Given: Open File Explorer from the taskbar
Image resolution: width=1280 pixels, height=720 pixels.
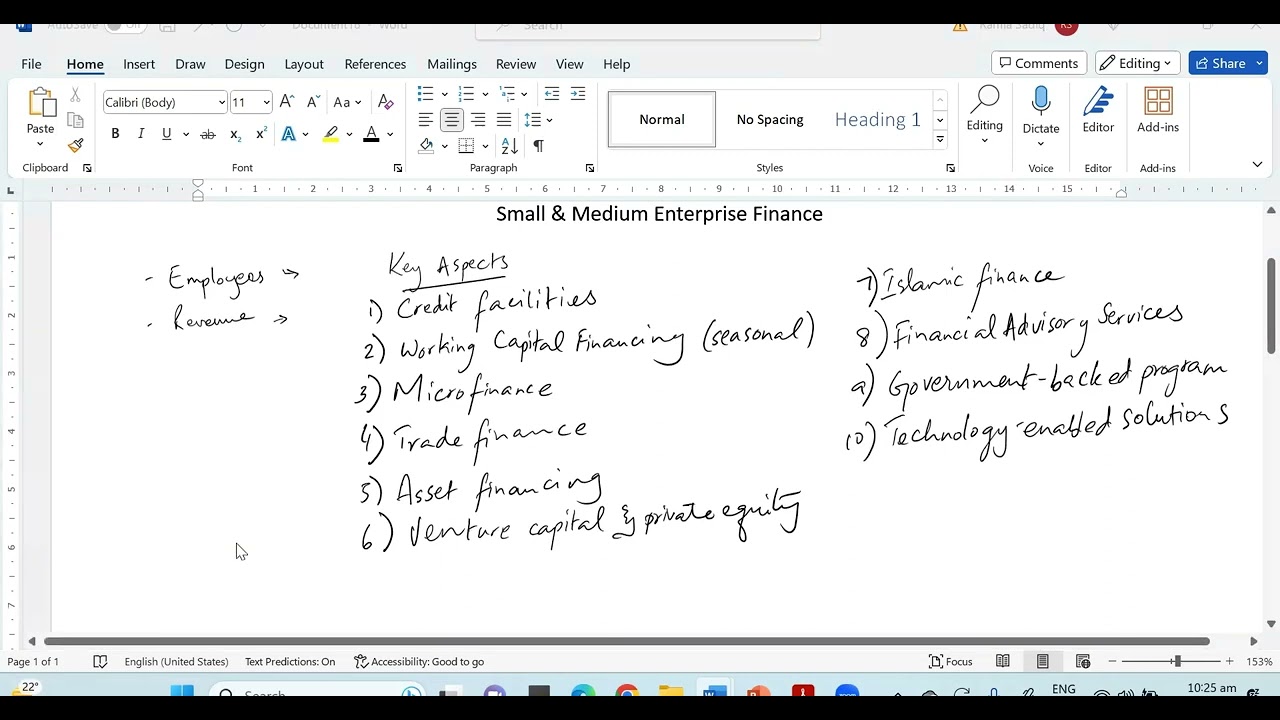Looking at the screenshot, I should [671, 692].
